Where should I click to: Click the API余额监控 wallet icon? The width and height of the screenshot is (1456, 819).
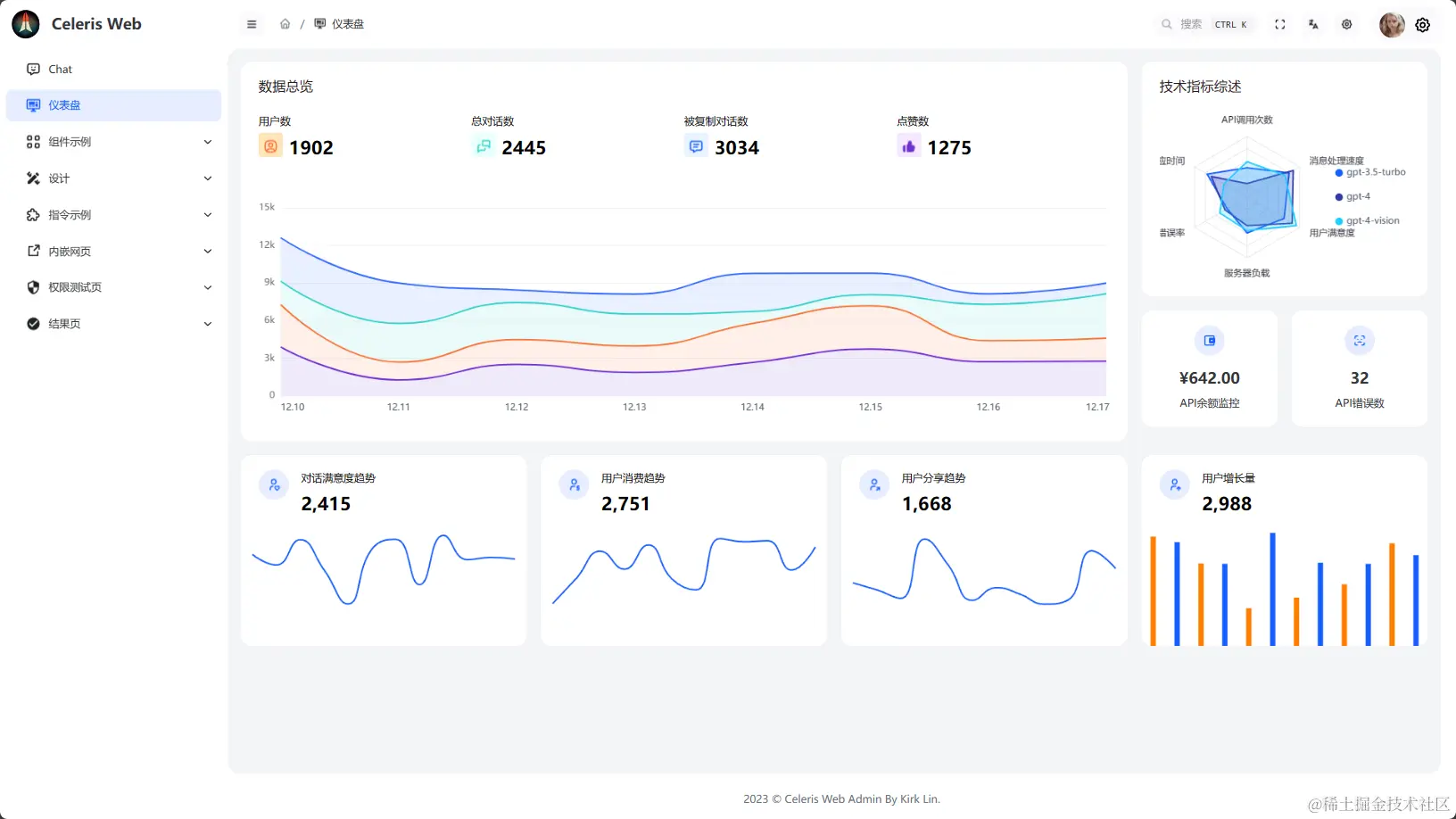click(x=1210, y=340)
